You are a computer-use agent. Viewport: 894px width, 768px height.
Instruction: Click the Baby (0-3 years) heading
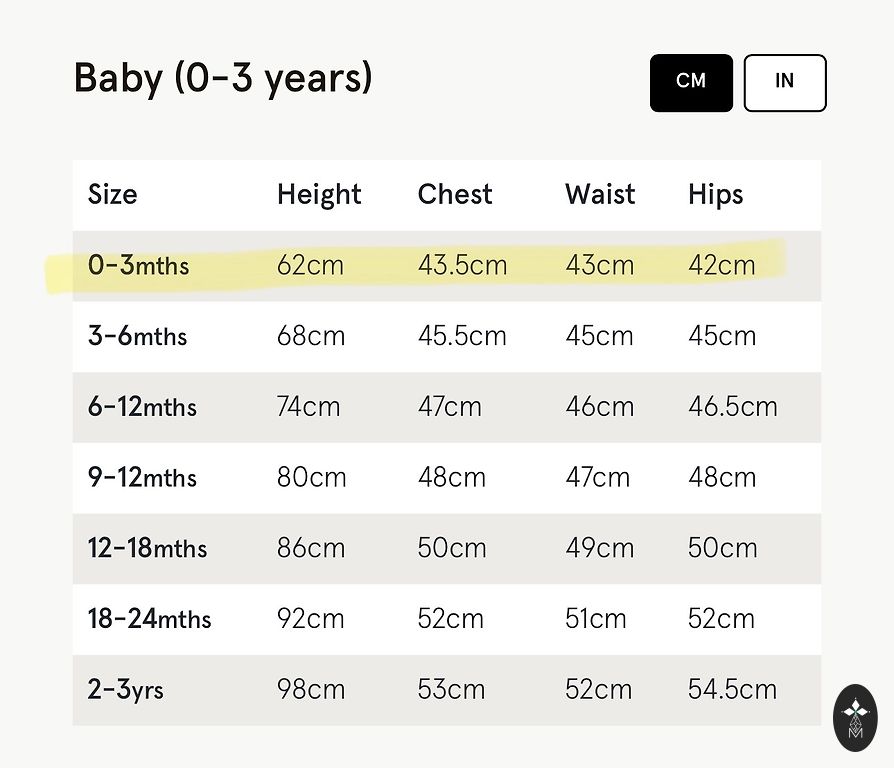(223, 78)
